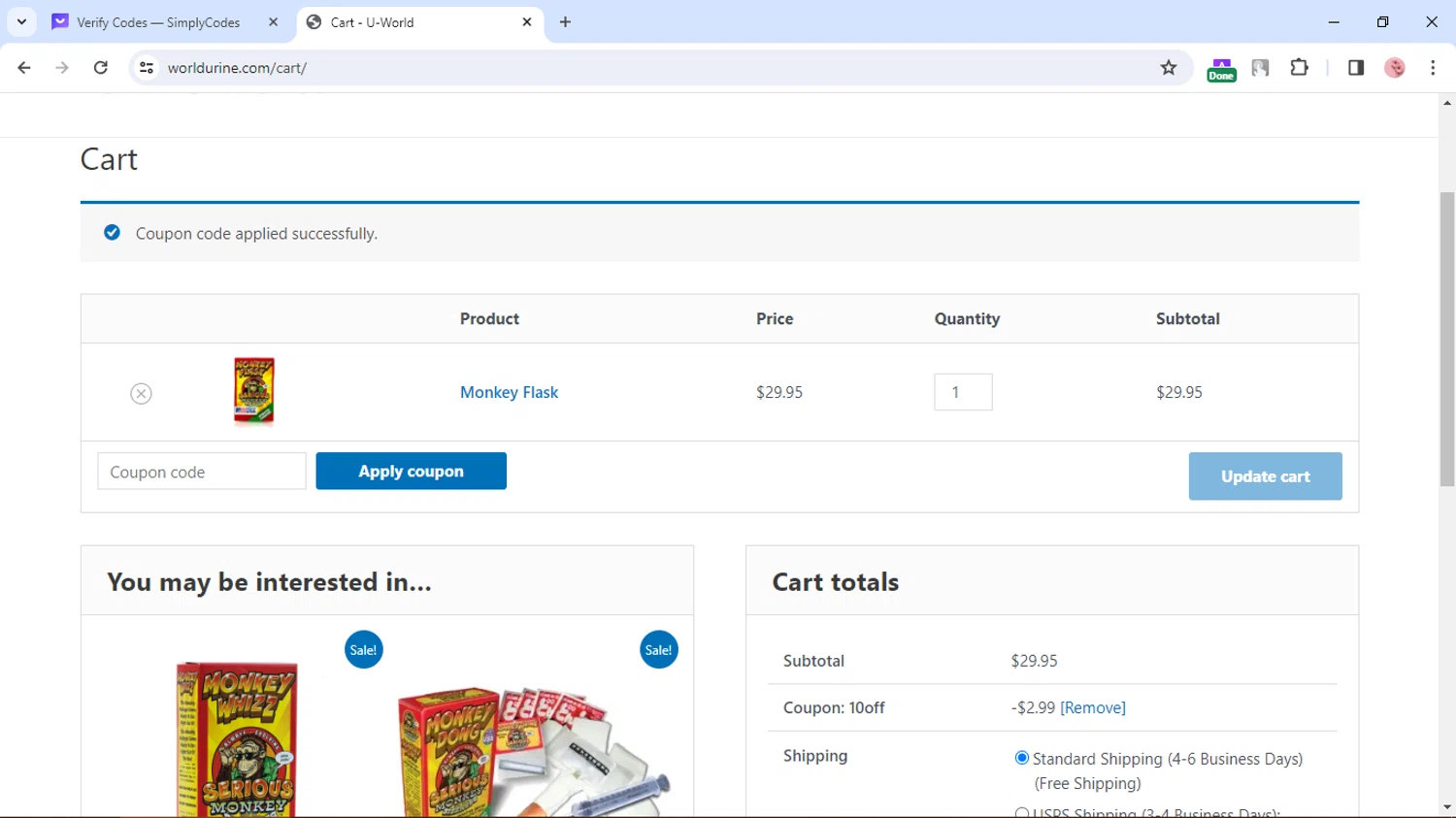Open a new browser tab
The width and height of the screenshot is (1456, 818).
(565, 22)
